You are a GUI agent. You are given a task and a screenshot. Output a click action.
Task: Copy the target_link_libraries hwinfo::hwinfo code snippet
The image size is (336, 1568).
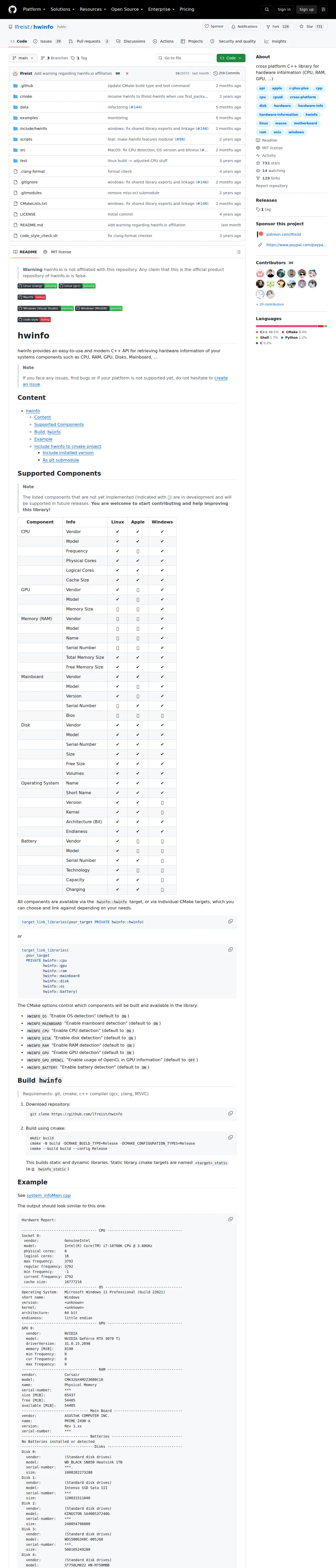(x=231, y=921)
